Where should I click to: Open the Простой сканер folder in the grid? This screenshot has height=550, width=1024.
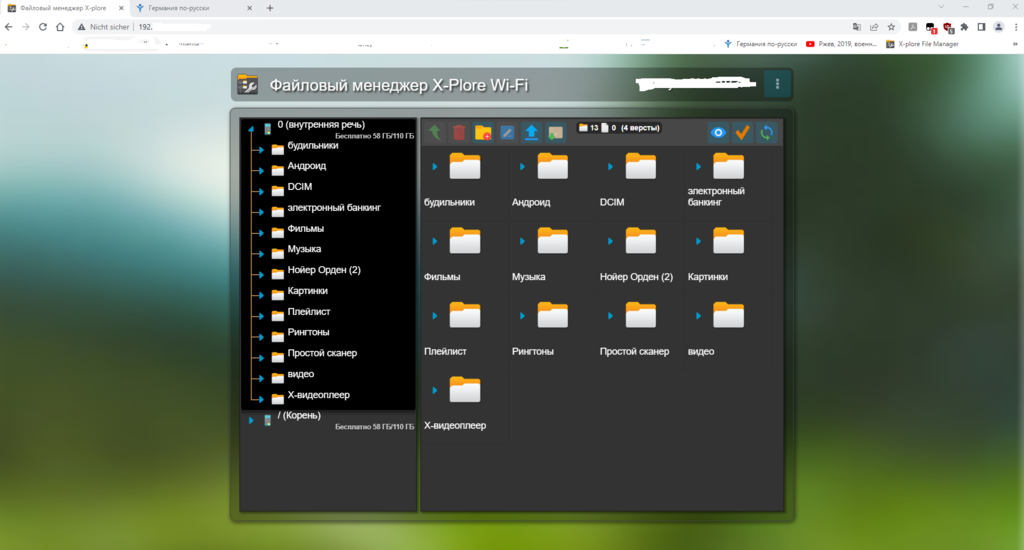(x=641, y=315)
